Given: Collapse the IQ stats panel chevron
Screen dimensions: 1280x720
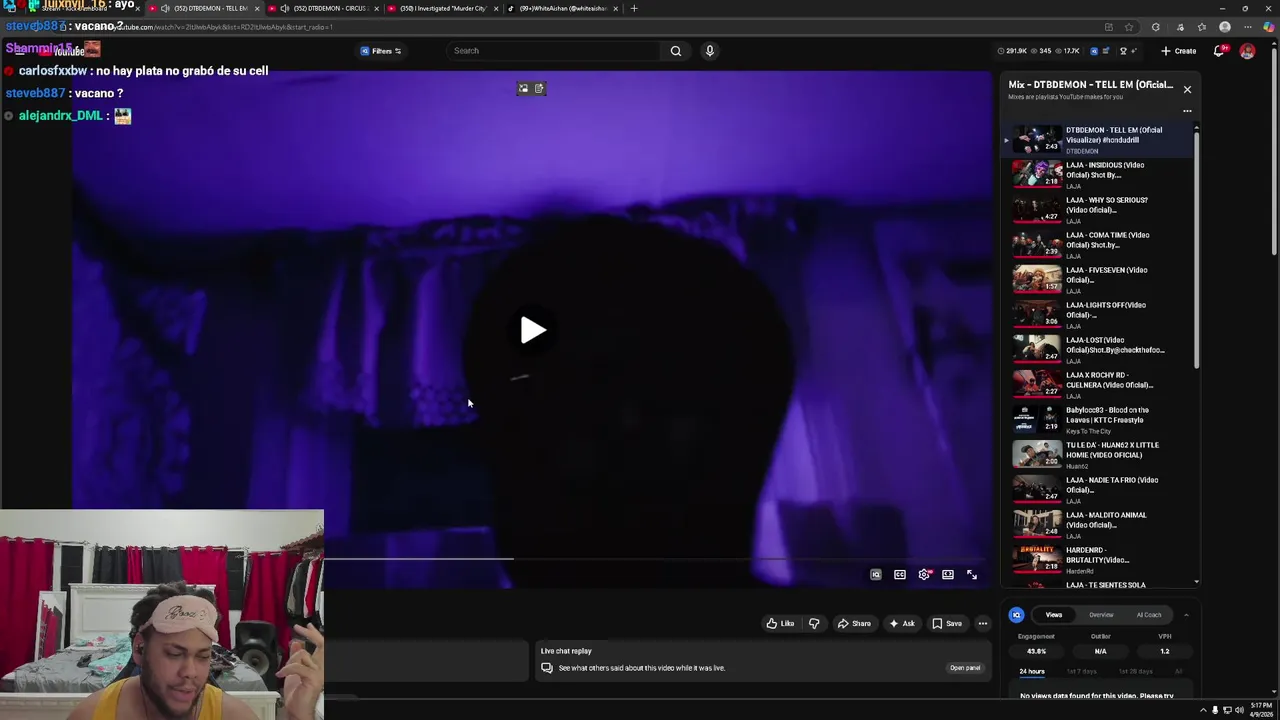Looking at the screenshot, I should [x=1186, y=615].
